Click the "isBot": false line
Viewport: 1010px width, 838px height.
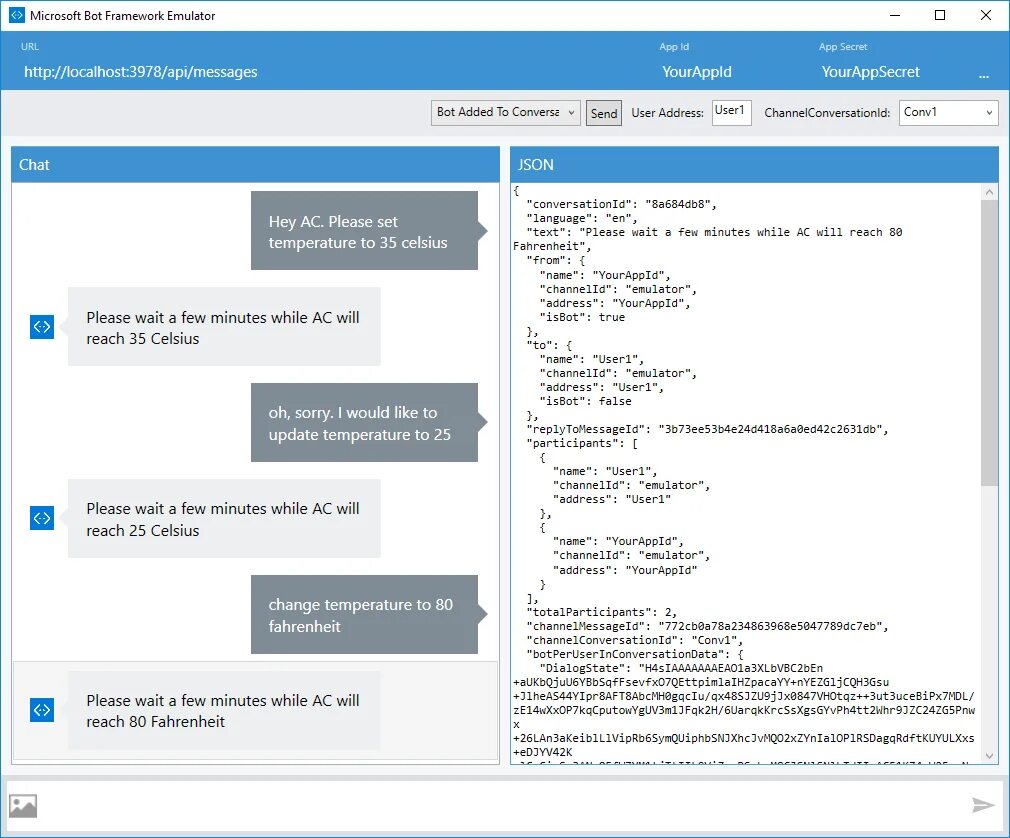(586, 401)
